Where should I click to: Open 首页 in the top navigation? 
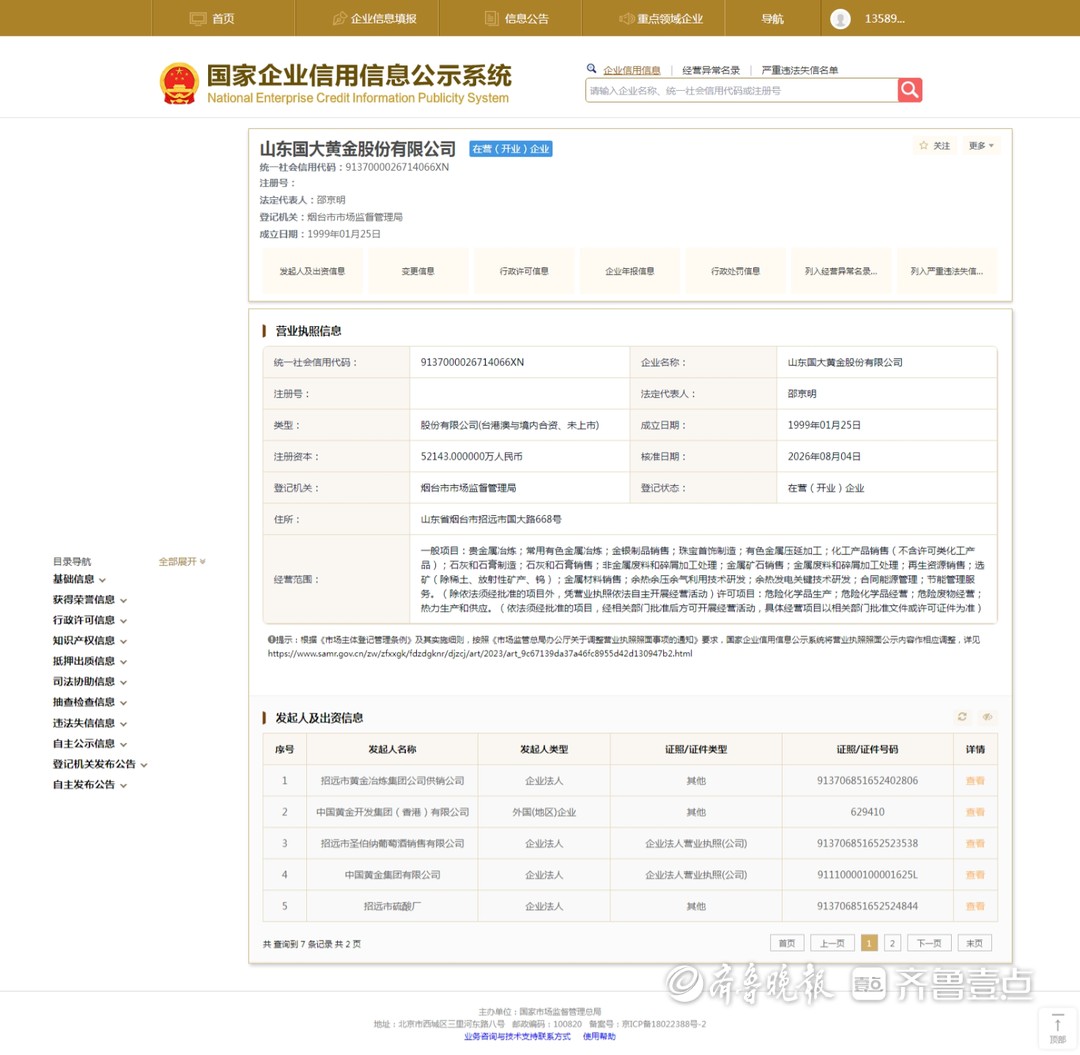tap(212, 19)
